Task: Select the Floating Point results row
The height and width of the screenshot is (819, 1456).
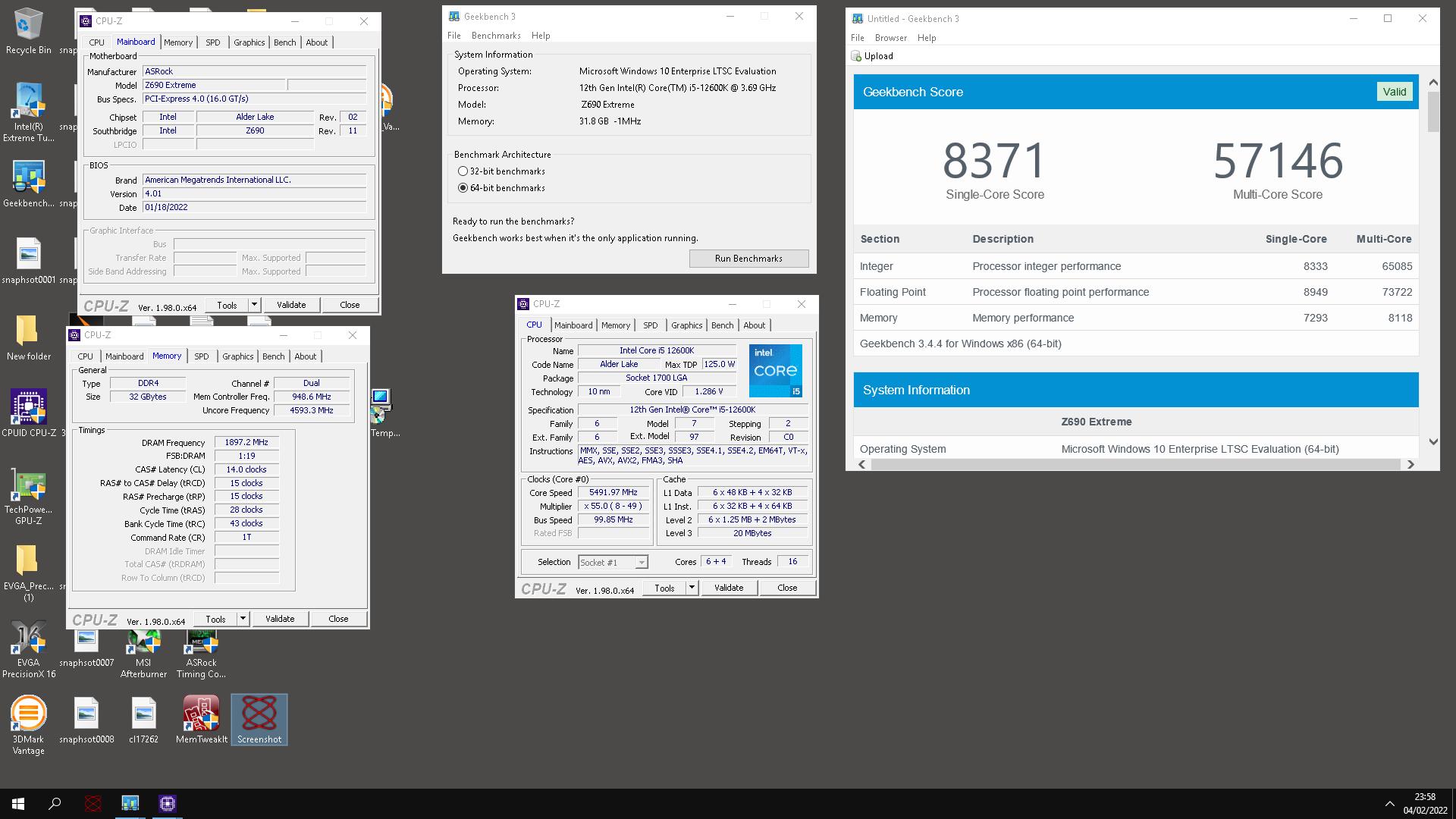Action: pyautogui.click(x=1135, y=292)
